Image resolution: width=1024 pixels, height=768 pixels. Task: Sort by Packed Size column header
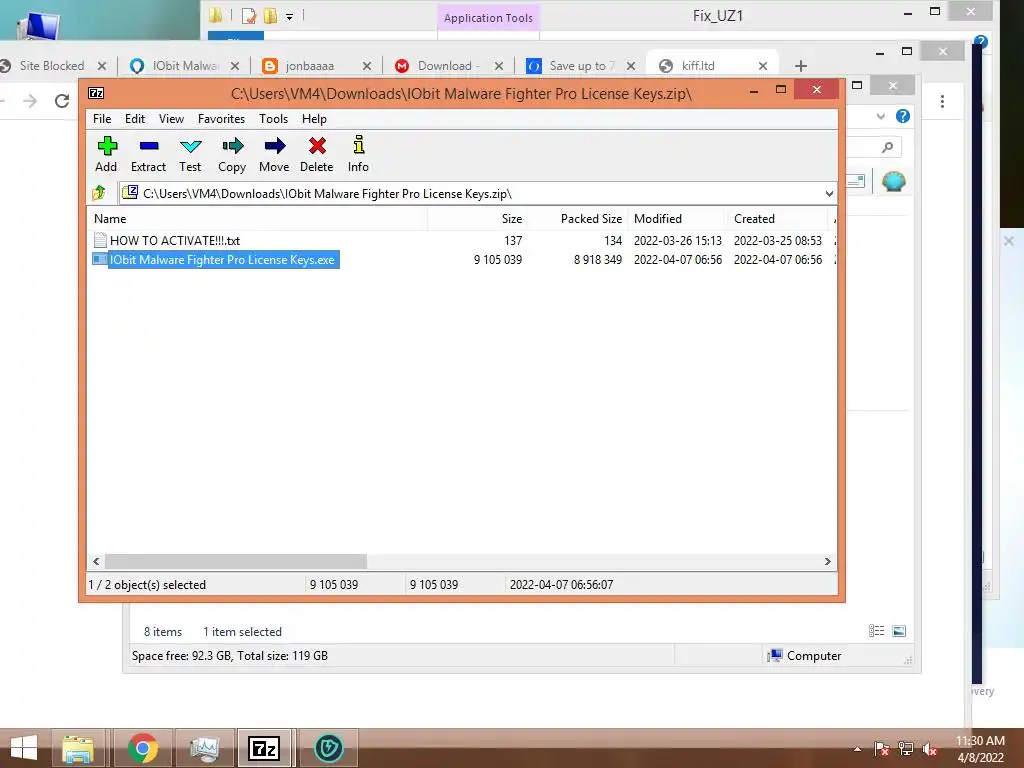577,219
